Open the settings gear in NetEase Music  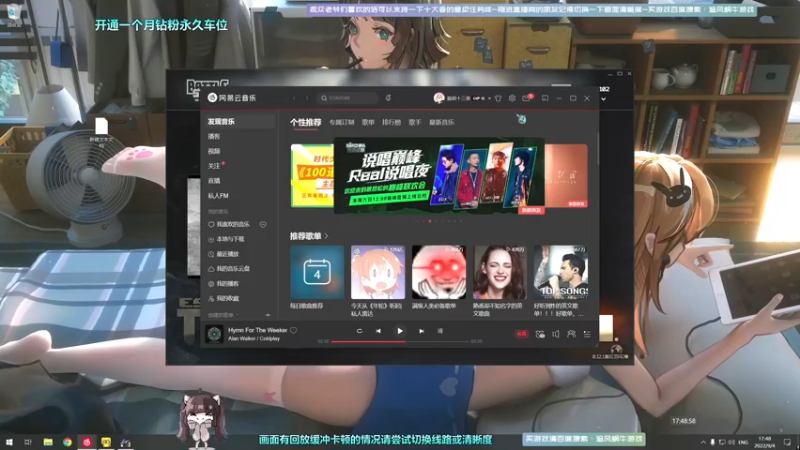tap(512, 98)
